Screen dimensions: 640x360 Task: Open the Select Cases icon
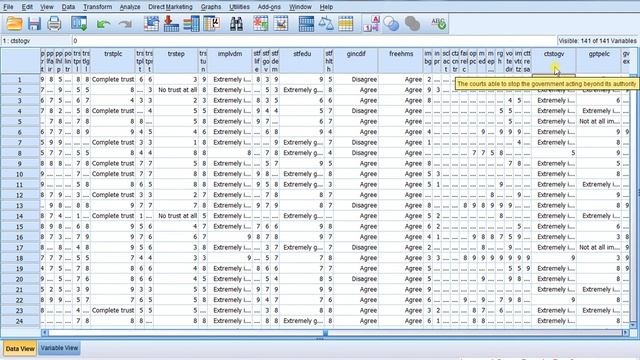(x=345, y=24)
